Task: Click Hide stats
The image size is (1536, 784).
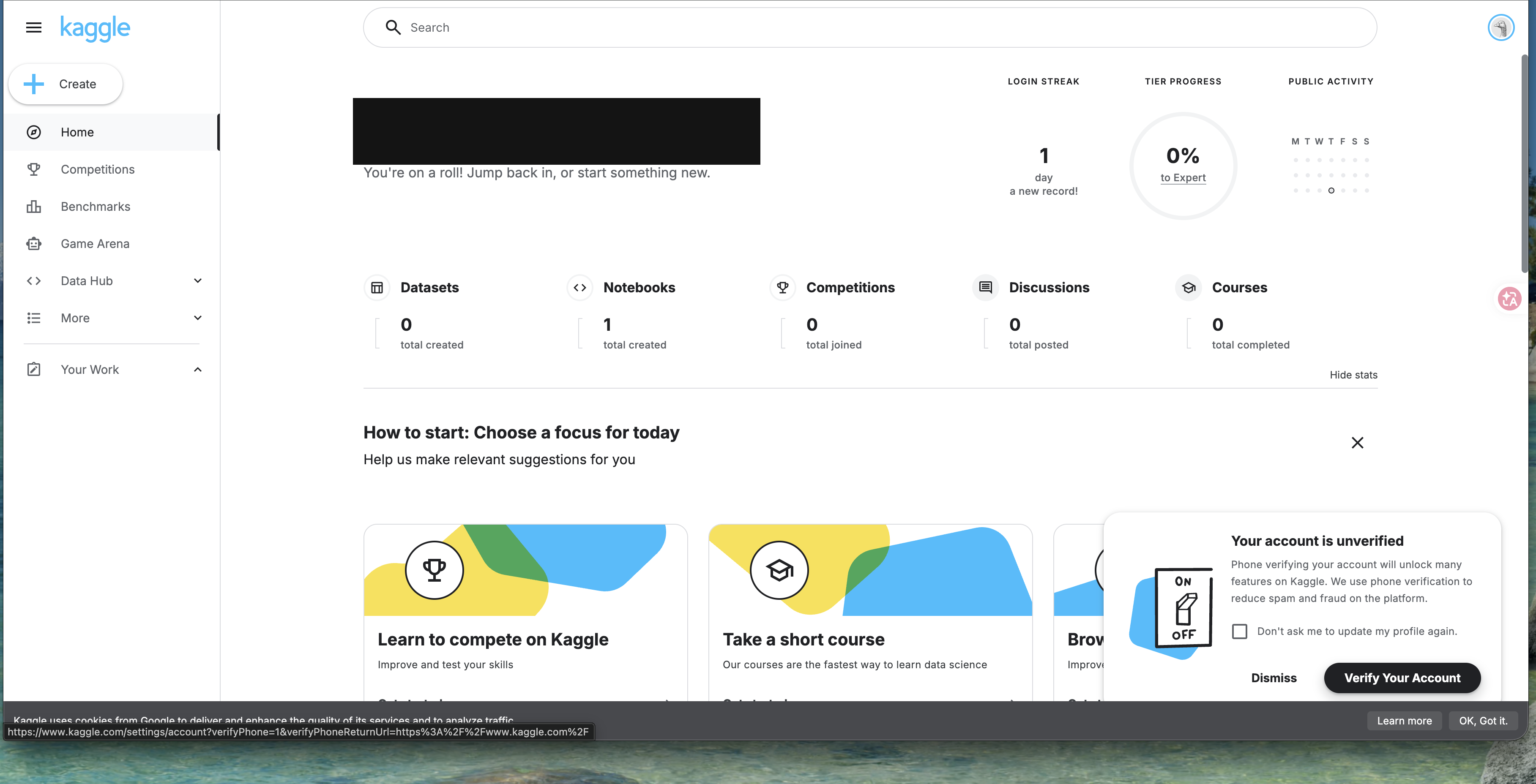Action: 1353,375
